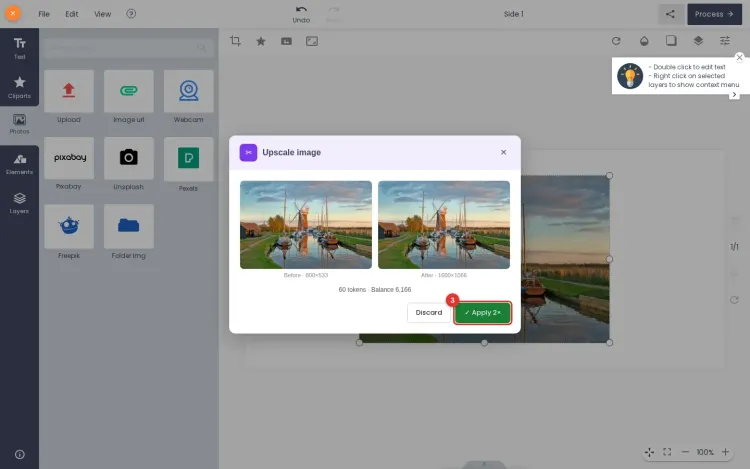Click the Discard button

[429, 312]
